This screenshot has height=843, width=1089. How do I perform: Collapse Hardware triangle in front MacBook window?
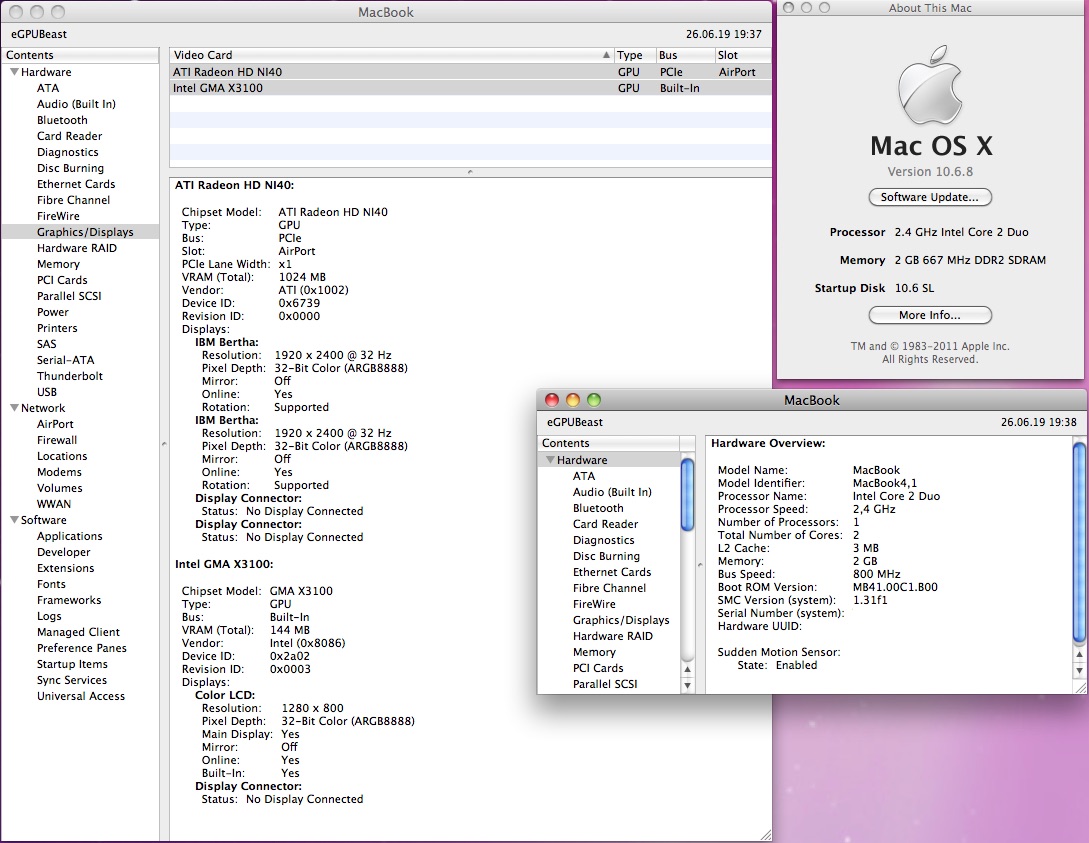coord(550,460)
